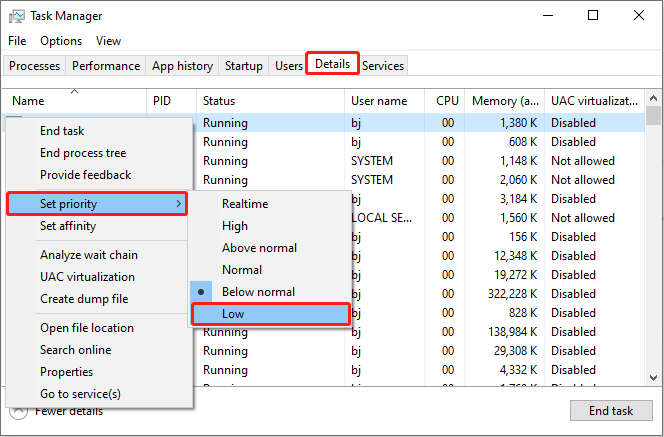
Task: Minimize the Task Manager window
Action: 548,16
